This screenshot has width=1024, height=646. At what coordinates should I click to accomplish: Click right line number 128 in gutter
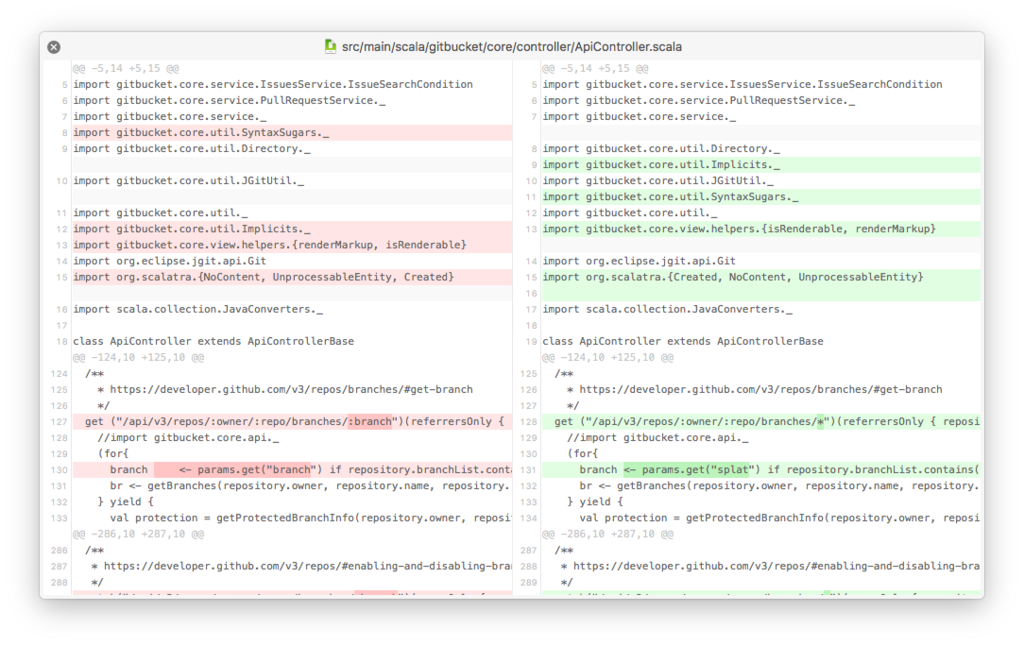(x=529, y=421)
